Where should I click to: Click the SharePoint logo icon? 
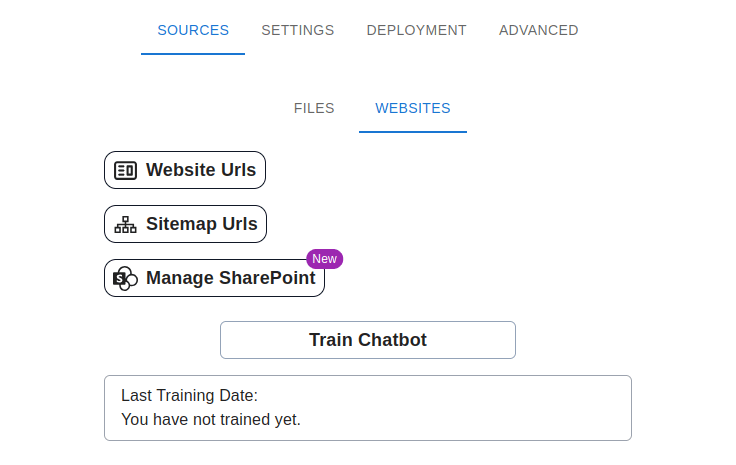(x=125, y=278)
